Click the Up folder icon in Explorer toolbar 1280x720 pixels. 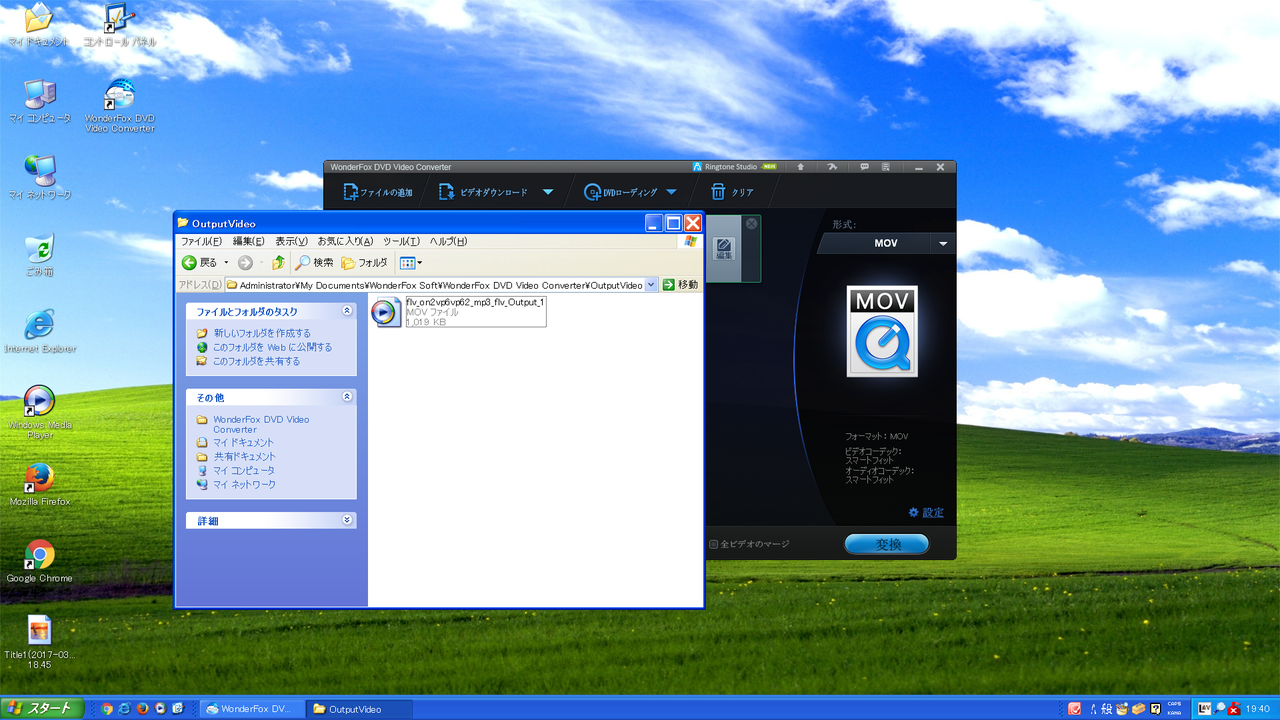coord(278,263)
